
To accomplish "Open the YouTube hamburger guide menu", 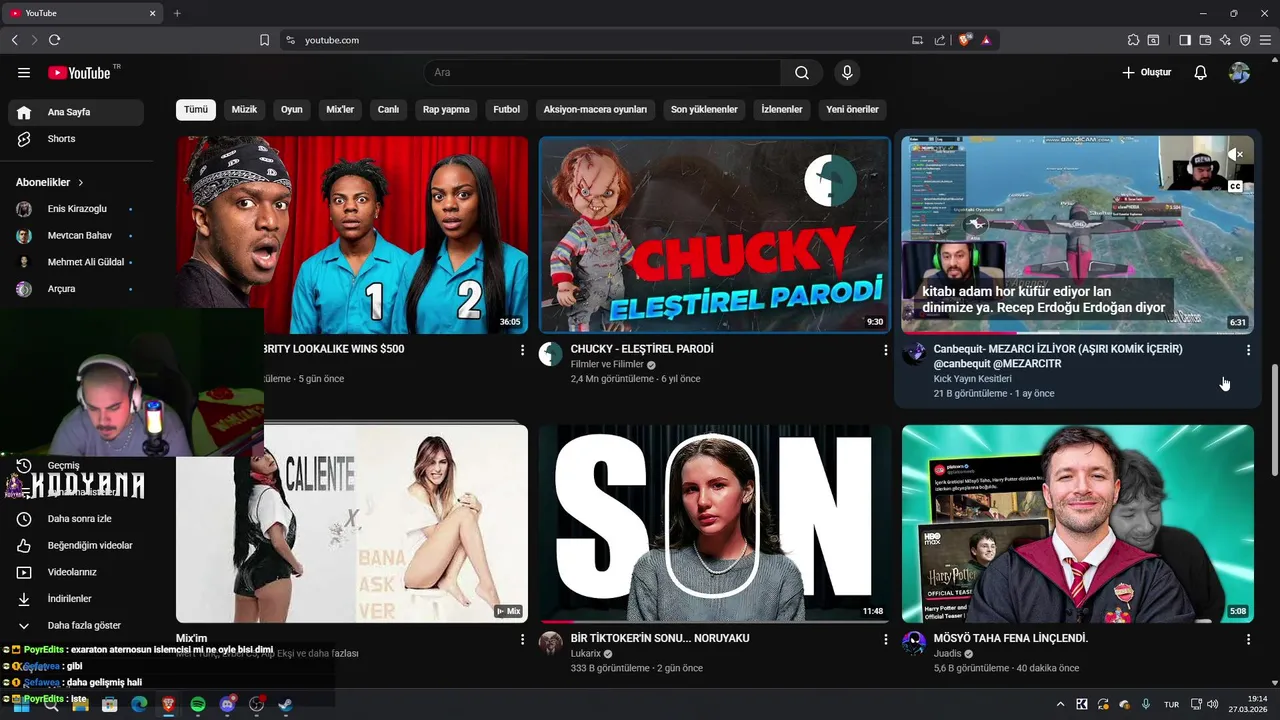I will [24, 73].
